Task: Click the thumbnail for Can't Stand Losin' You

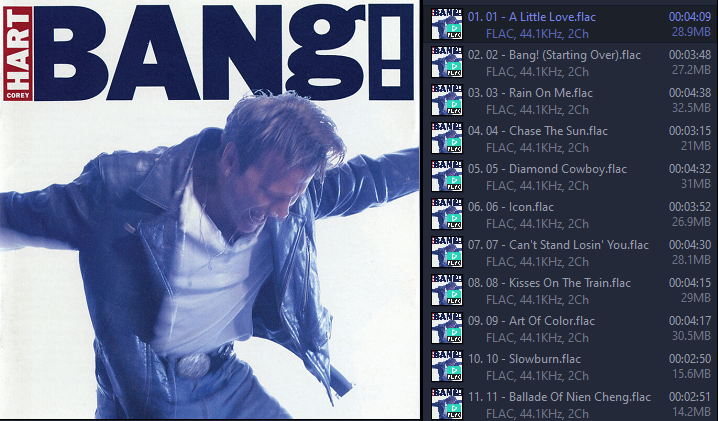Action: 447,252
